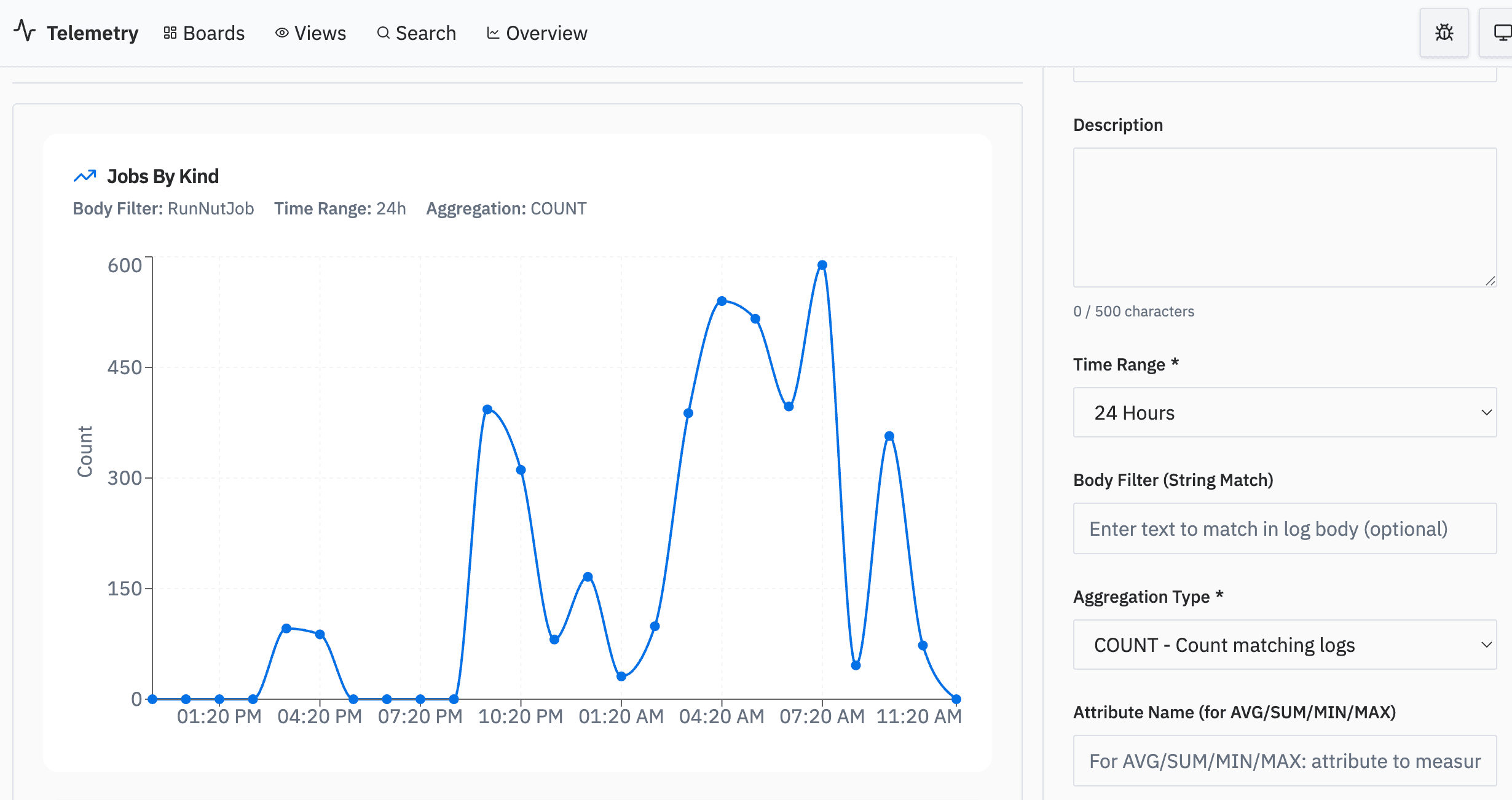Click the Views eye icon
The height and width of the screenshot is (800, 1512).
click(282, 33)
